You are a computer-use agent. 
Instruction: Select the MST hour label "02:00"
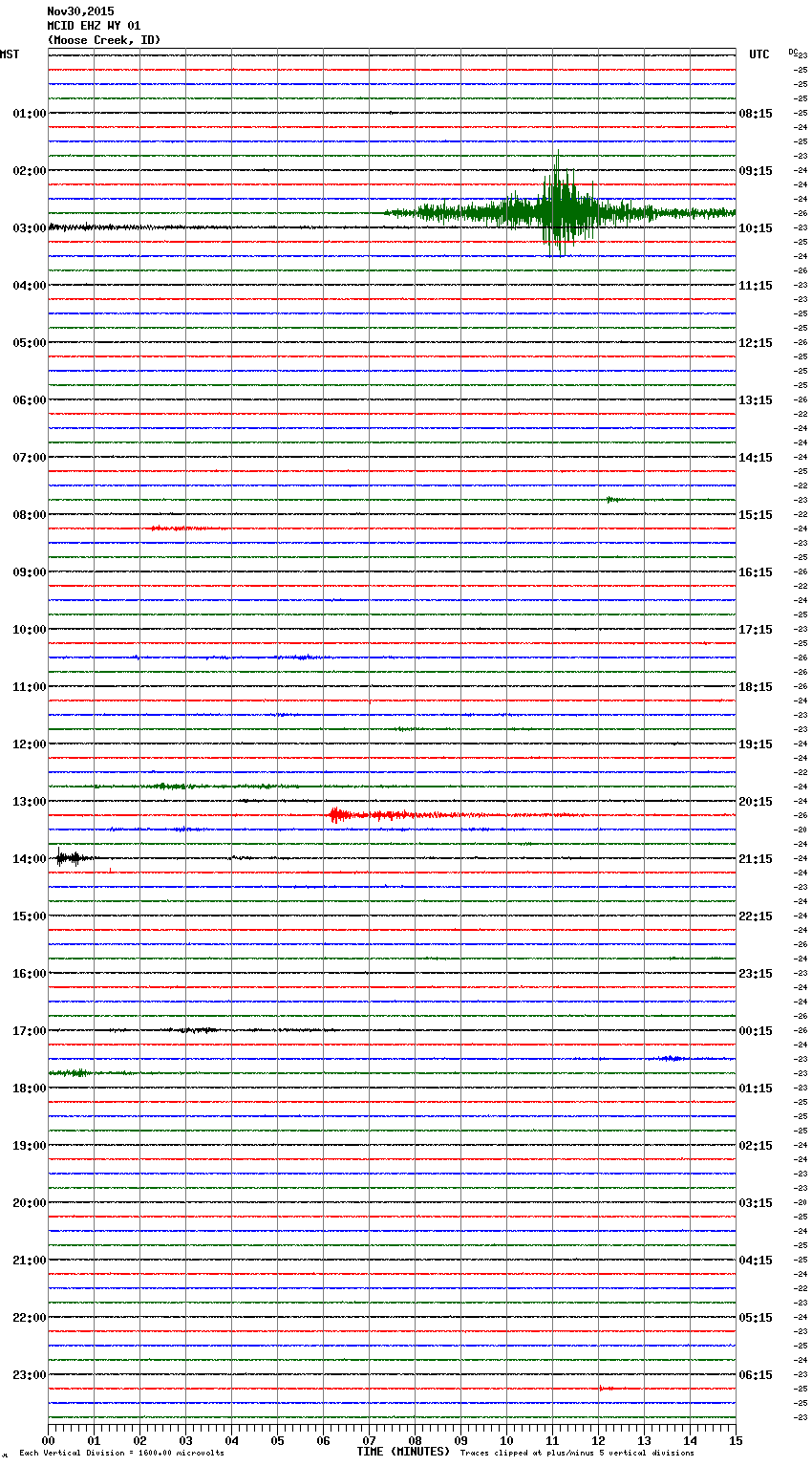point(30,171)
